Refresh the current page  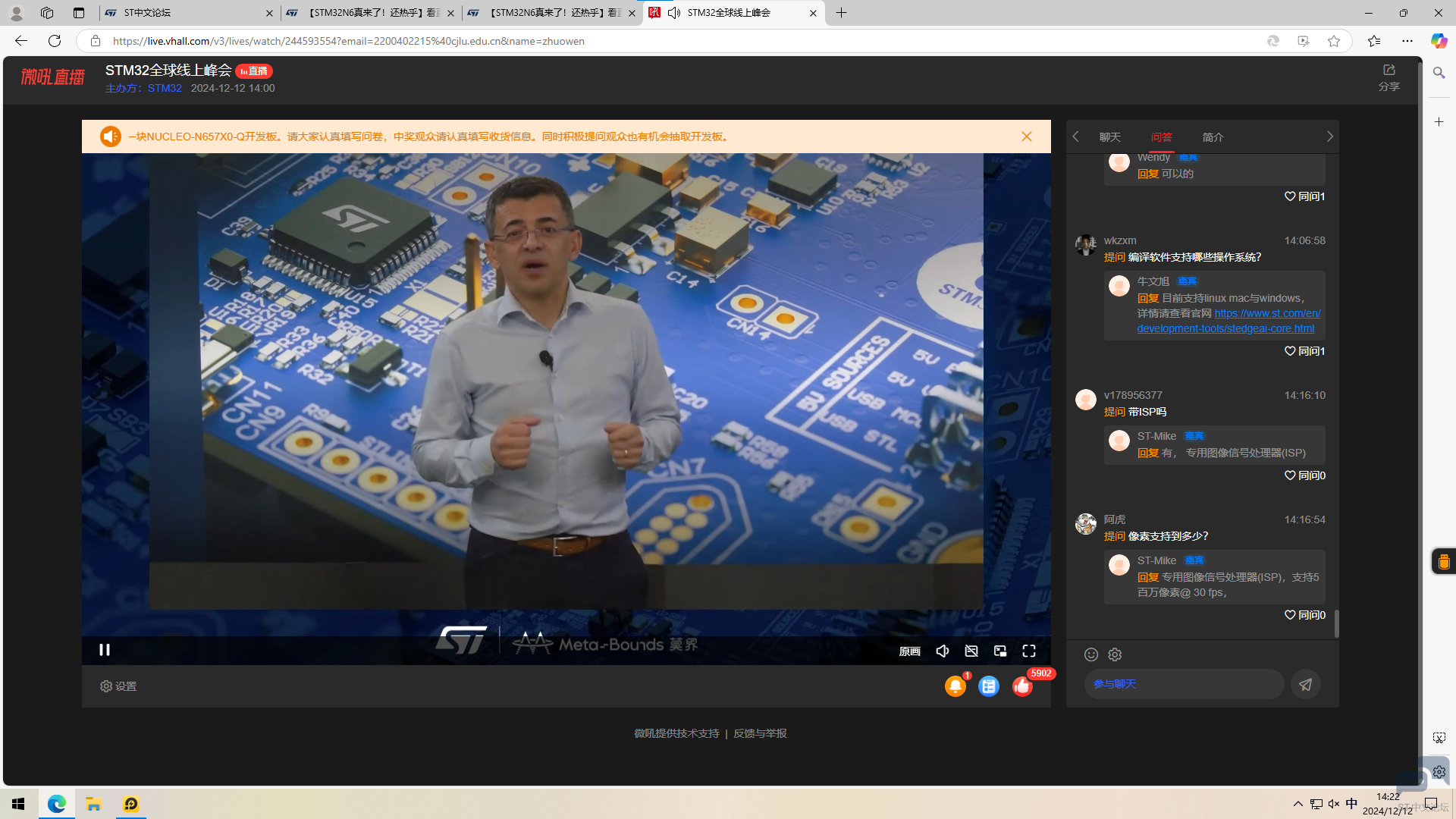pyautogui.click(x=55, y=41)
